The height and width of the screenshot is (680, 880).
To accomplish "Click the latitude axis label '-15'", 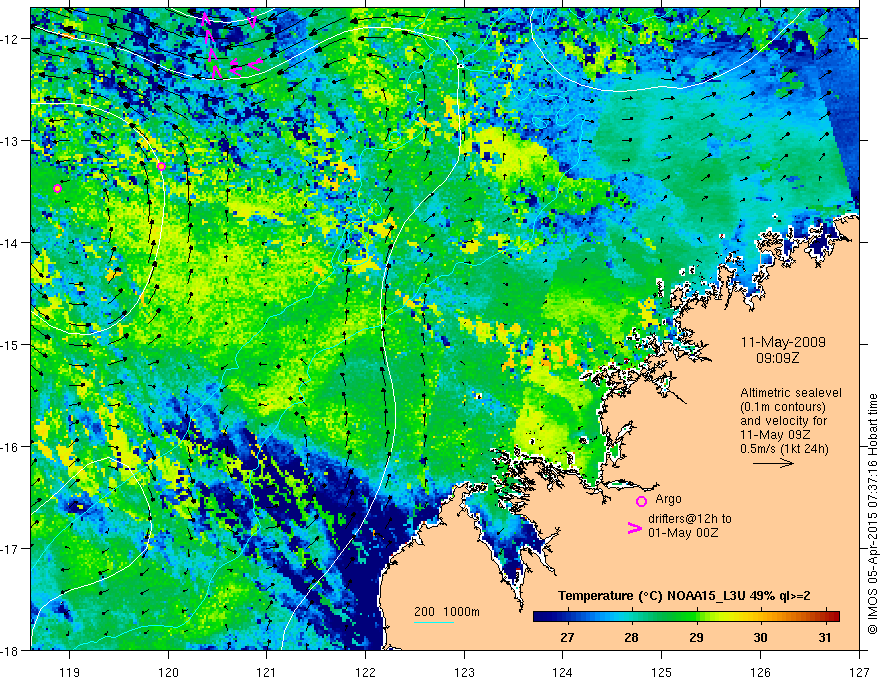I will pyautogui.click(x=12, y=344).
